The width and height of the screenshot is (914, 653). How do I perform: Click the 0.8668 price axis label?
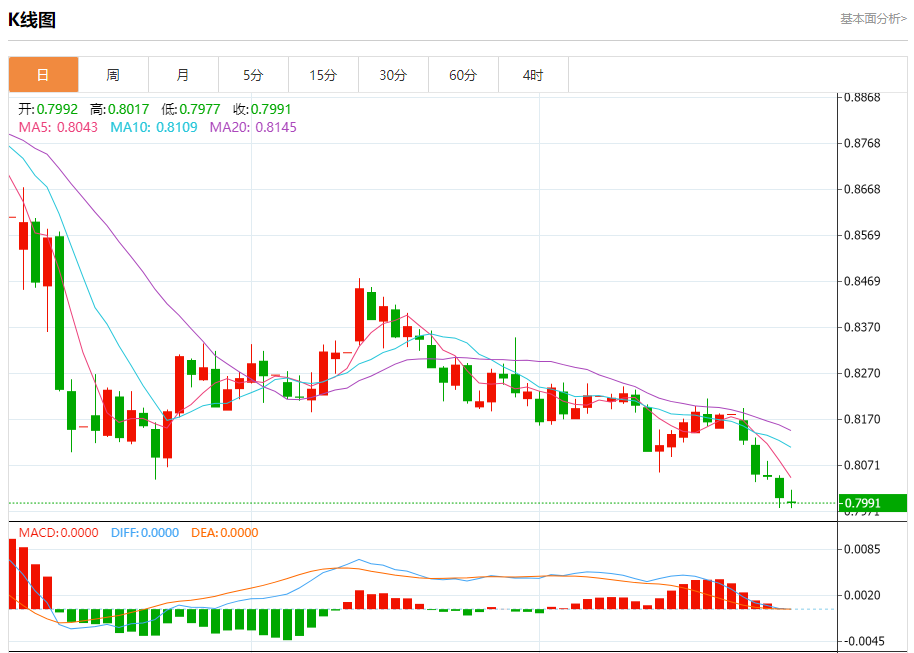click(x=862, y=189)
